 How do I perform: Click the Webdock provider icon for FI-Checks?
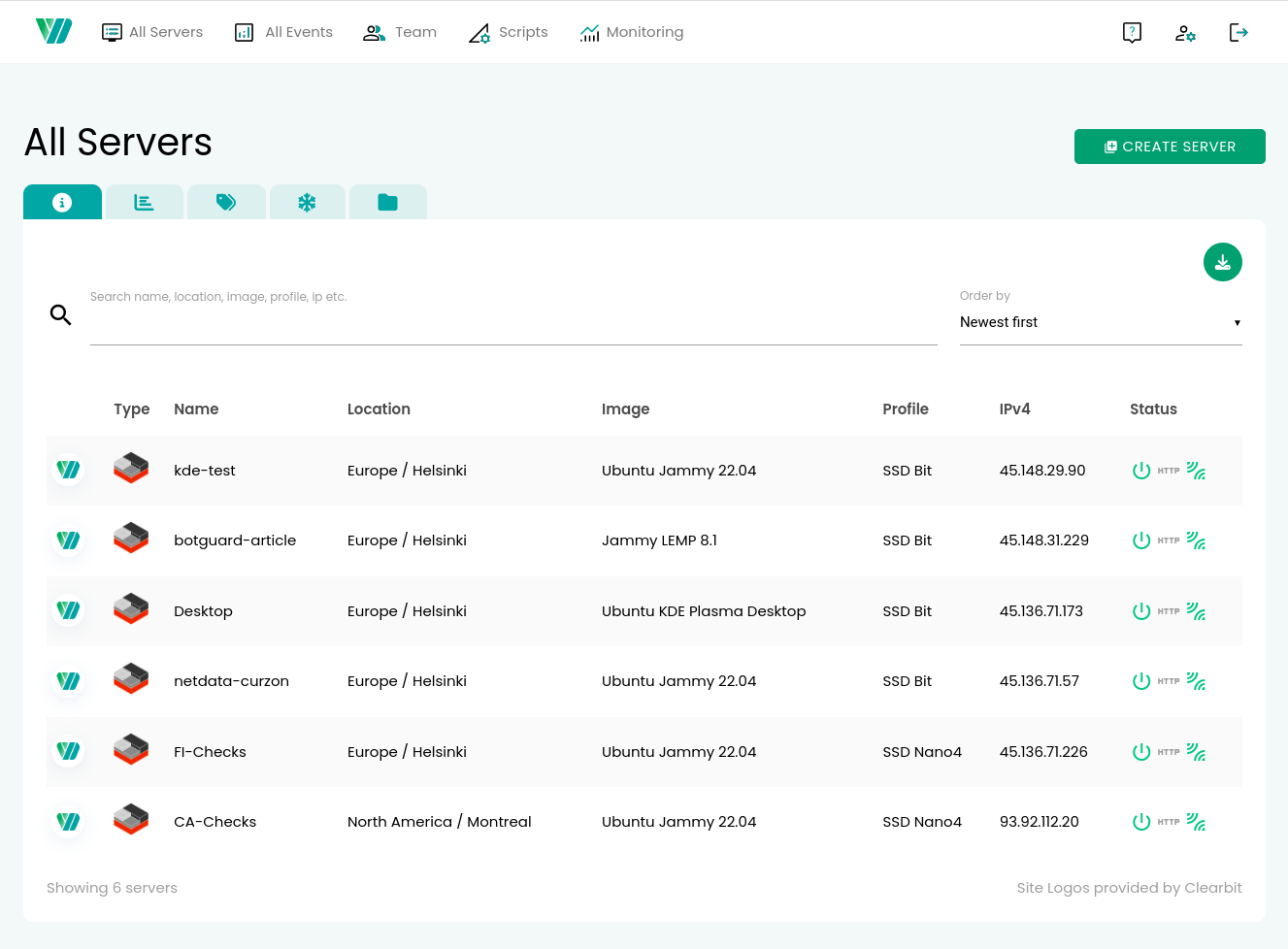(x=68, y=751)
